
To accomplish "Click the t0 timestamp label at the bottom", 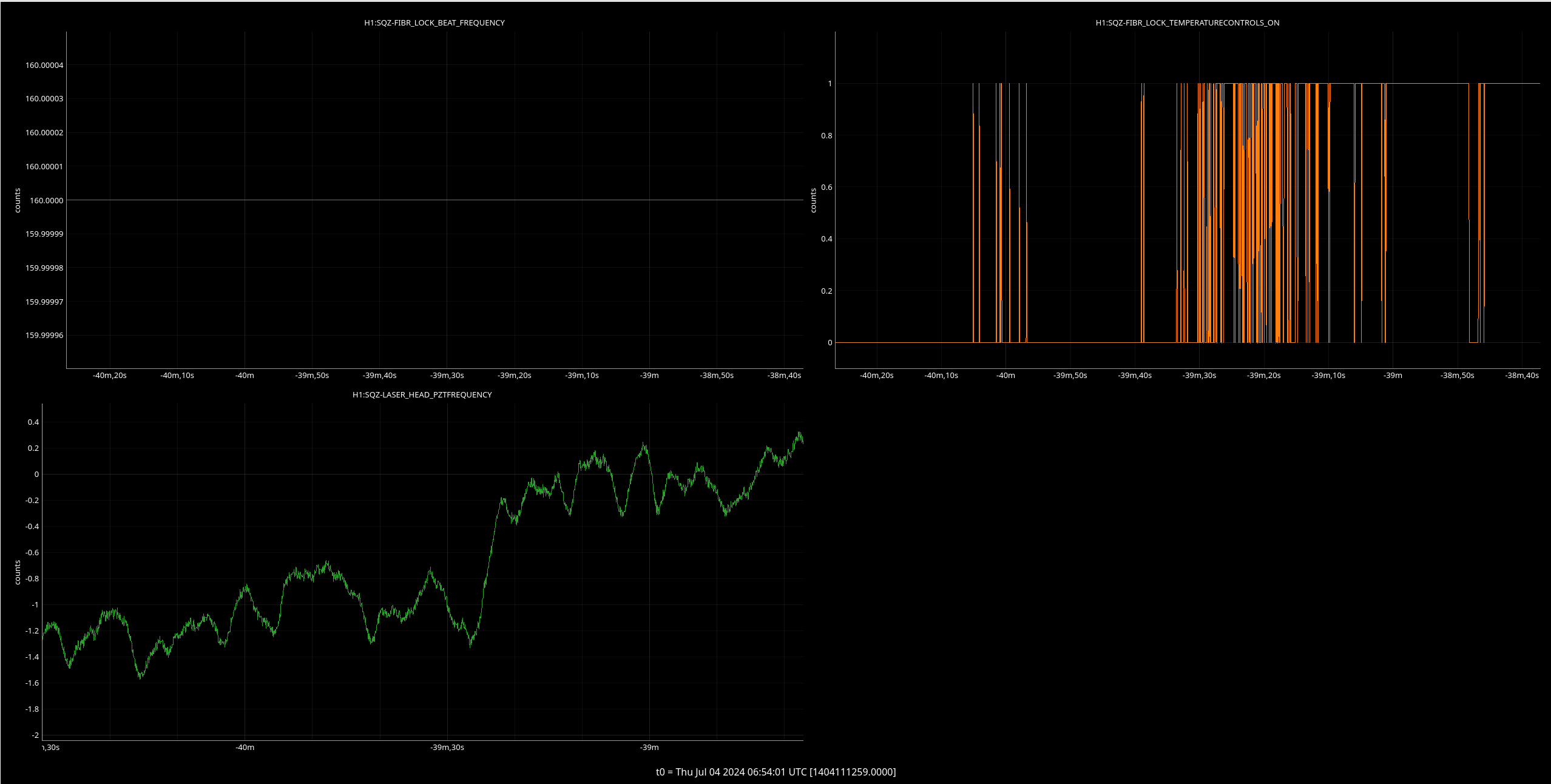I will pyautogui.click(x=775, y=772).
